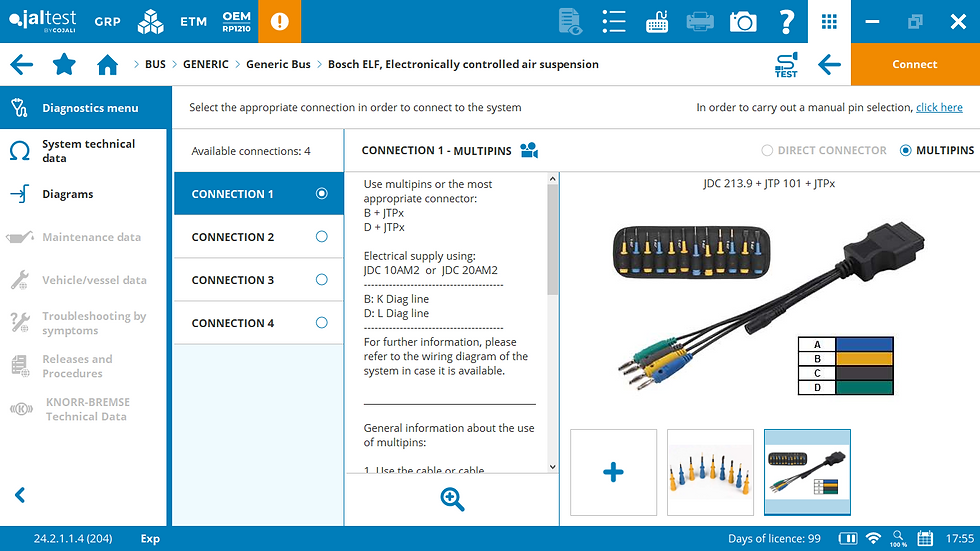The image size is (980, 551).
Task: Follow the 'click here' manual pin link
Action: click(x=939, y=107)
